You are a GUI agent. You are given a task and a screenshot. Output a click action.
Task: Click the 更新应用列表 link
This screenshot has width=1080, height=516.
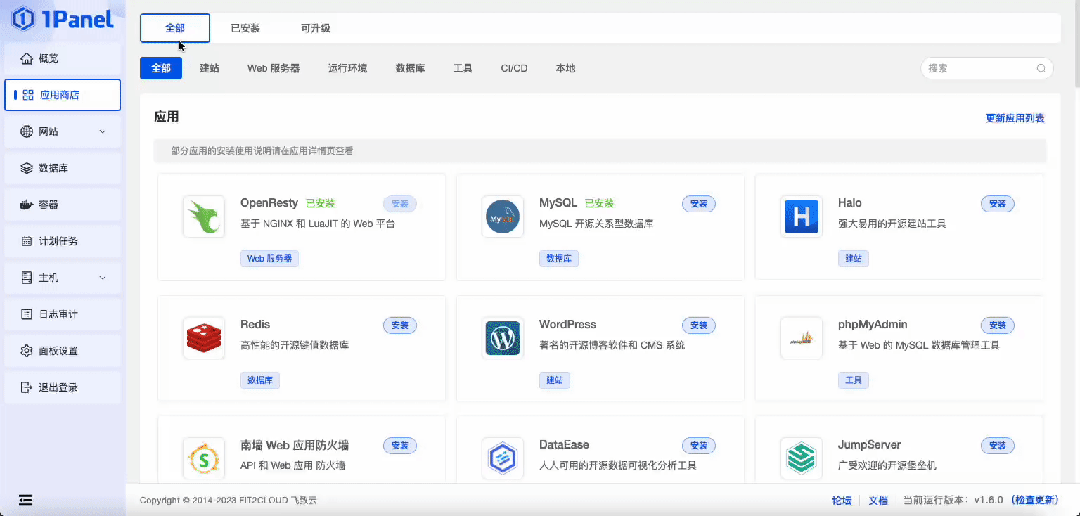1015,118
